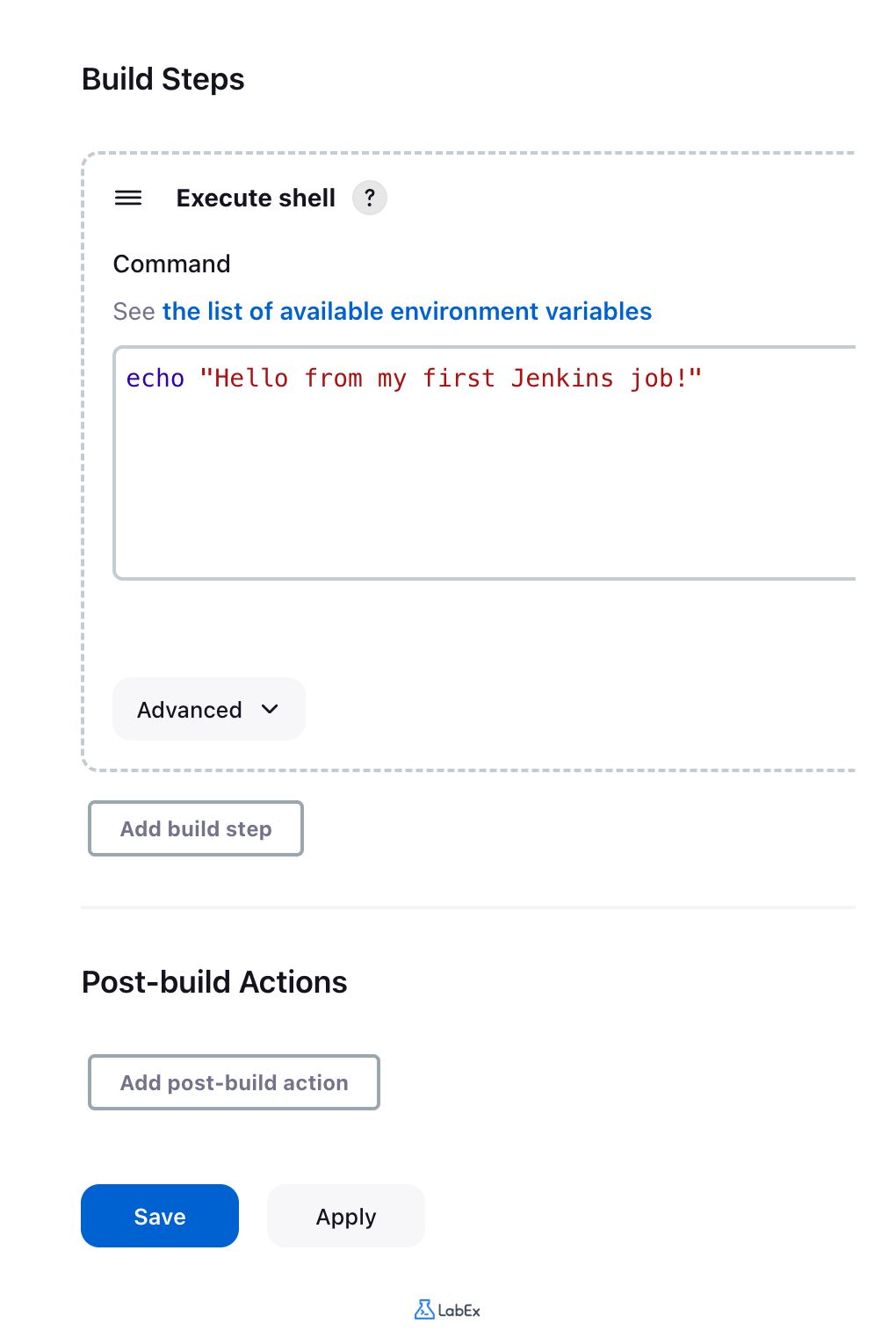Click the Execute shell step header

(256, 198)
